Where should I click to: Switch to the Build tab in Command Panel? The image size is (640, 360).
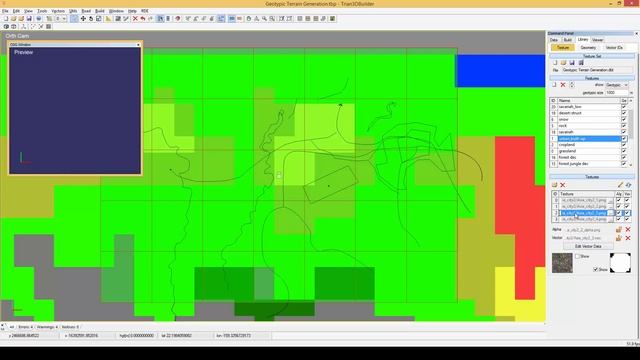[x=567, y=40]
